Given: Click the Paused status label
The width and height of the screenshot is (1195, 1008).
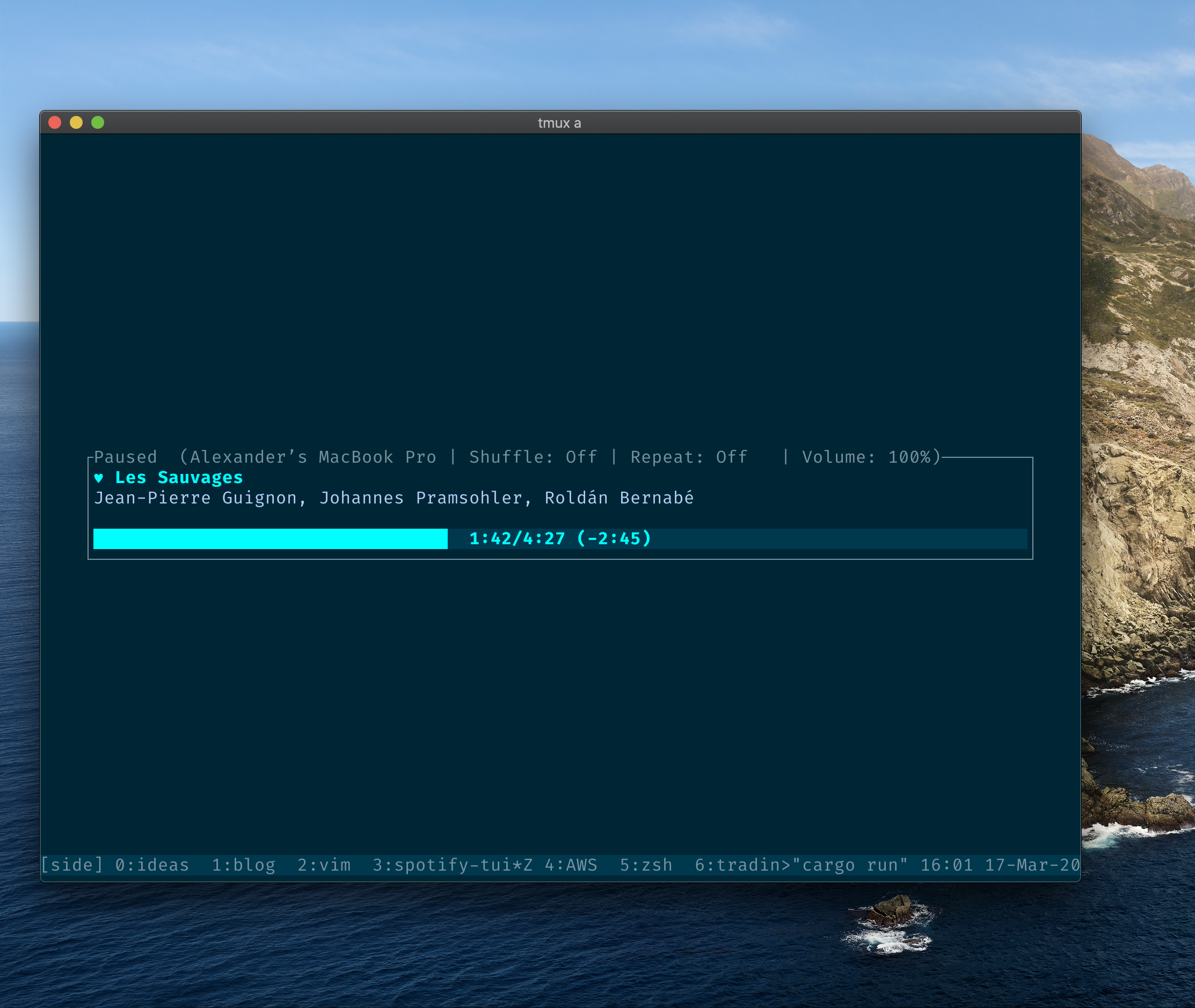Looking at the screenshot, I should (x=127, y=457).
